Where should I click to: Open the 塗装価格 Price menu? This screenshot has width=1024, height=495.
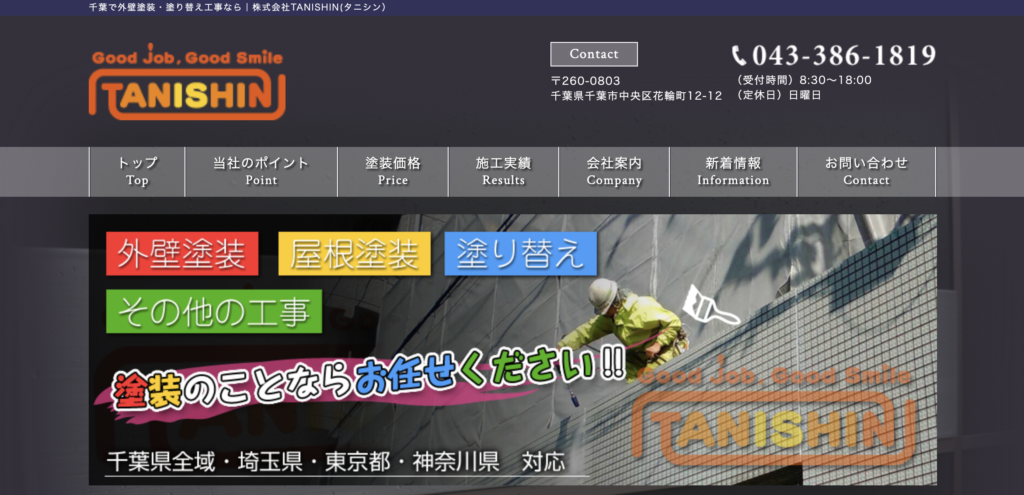(393, 171)
